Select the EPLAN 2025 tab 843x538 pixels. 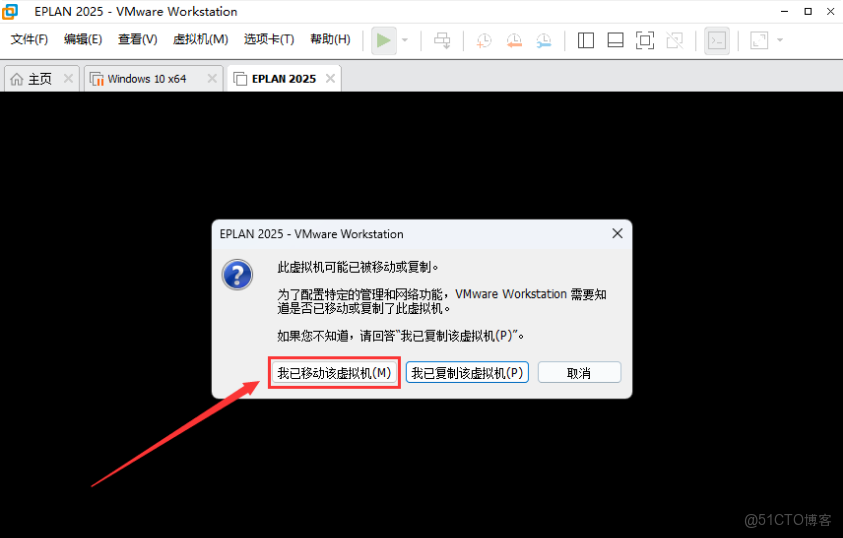[x=284, y=79]
